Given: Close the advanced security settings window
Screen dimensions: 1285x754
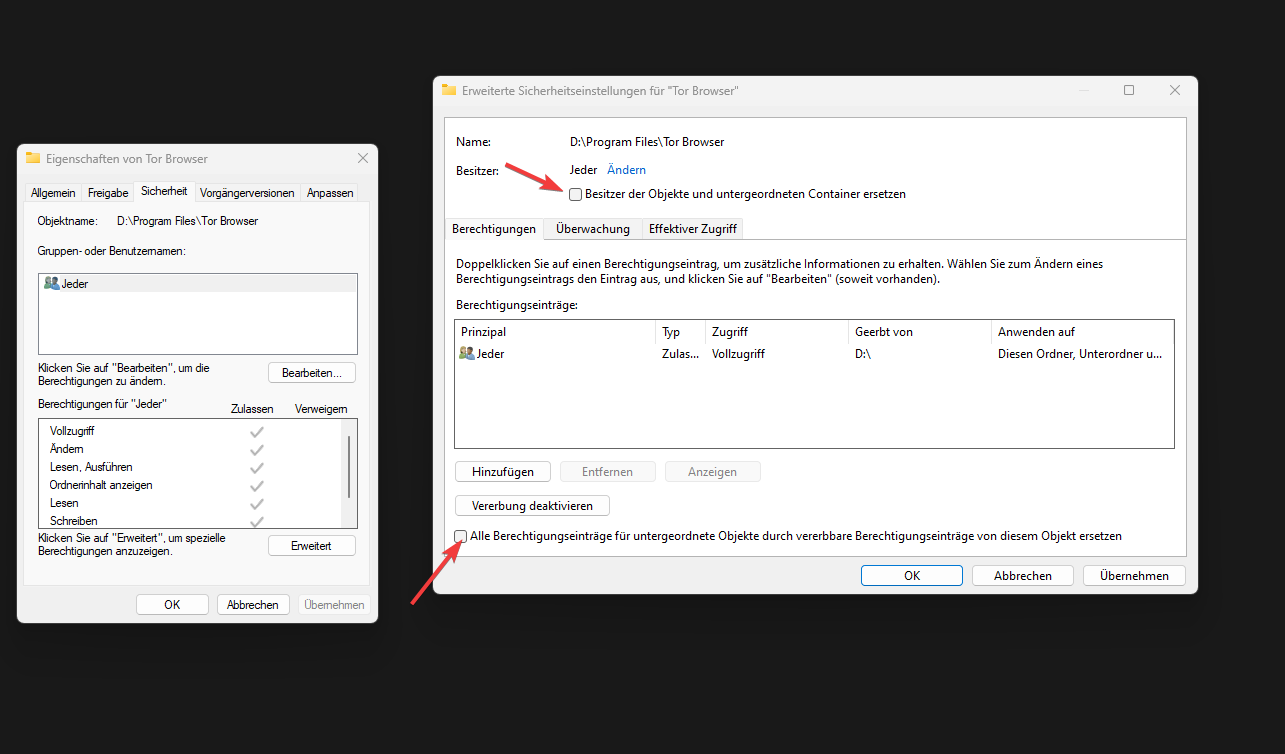Looking at the screenshot, I should click(1175, 90).
